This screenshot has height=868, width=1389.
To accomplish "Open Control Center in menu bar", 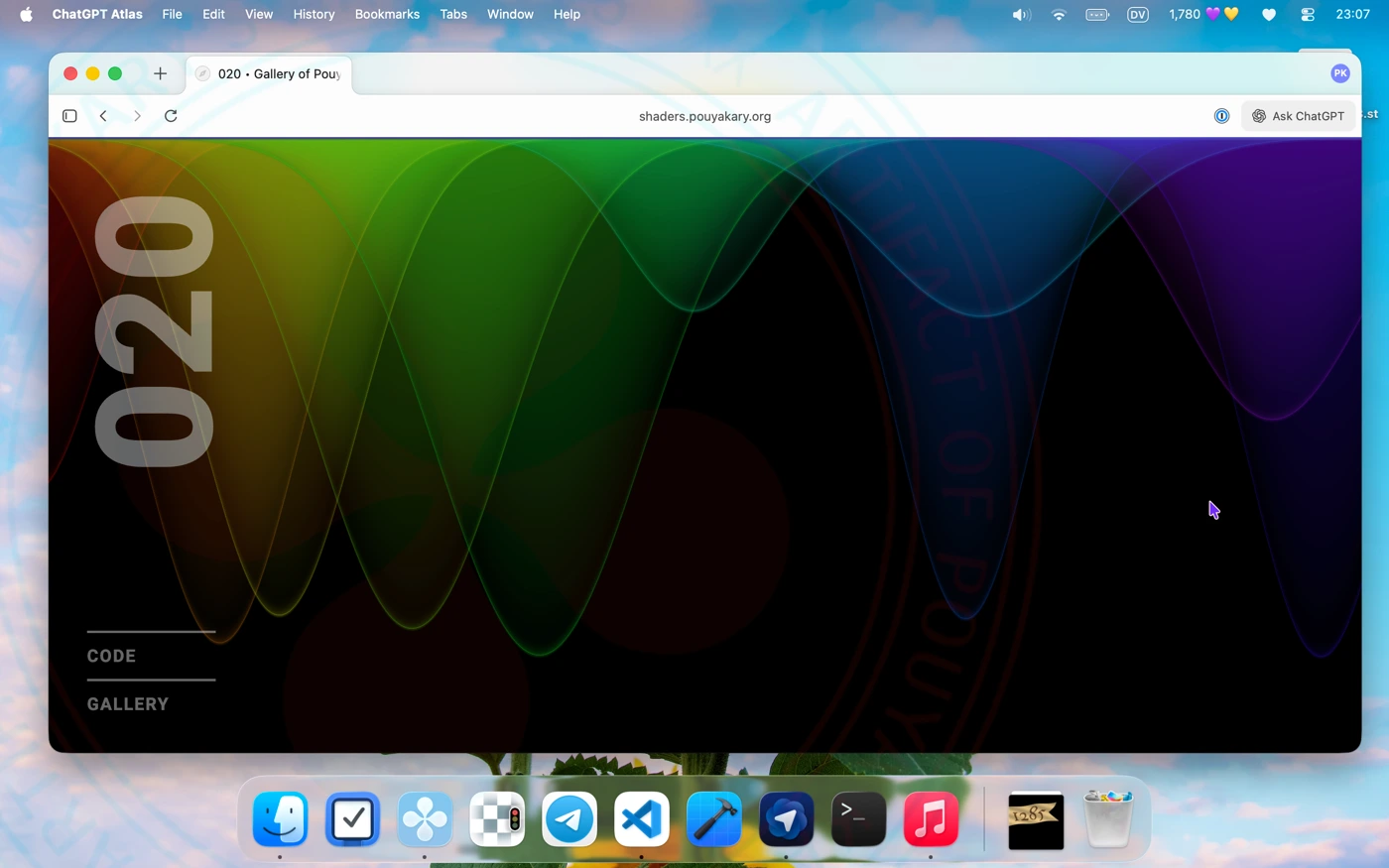I will [x=1308, y=14].
